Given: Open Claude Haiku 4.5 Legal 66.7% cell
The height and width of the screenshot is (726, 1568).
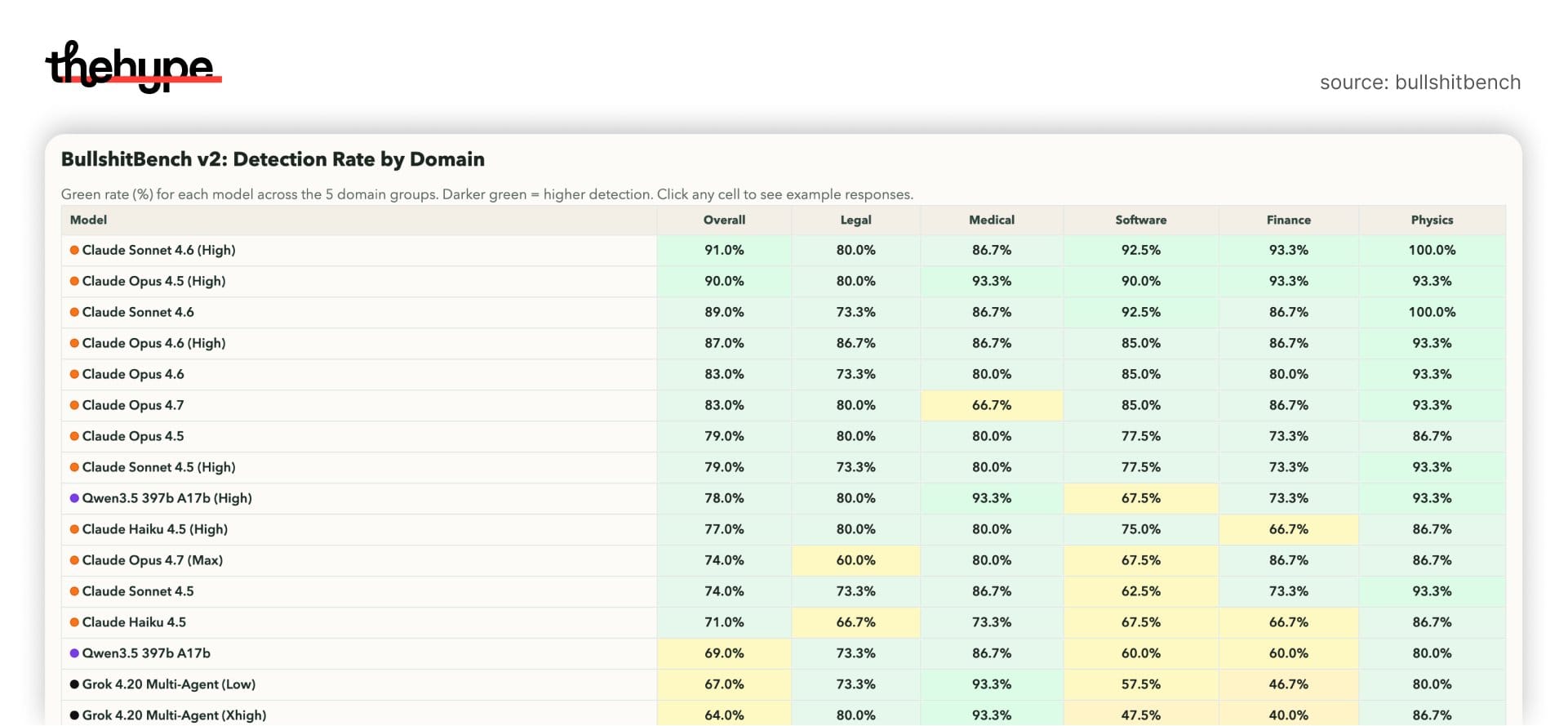Looking at the screenshot, I should [x=855, y=623].
